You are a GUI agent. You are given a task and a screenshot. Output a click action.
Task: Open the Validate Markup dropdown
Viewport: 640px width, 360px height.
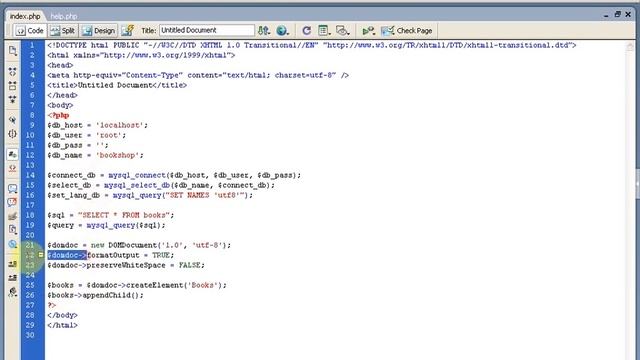click(369, 31)
